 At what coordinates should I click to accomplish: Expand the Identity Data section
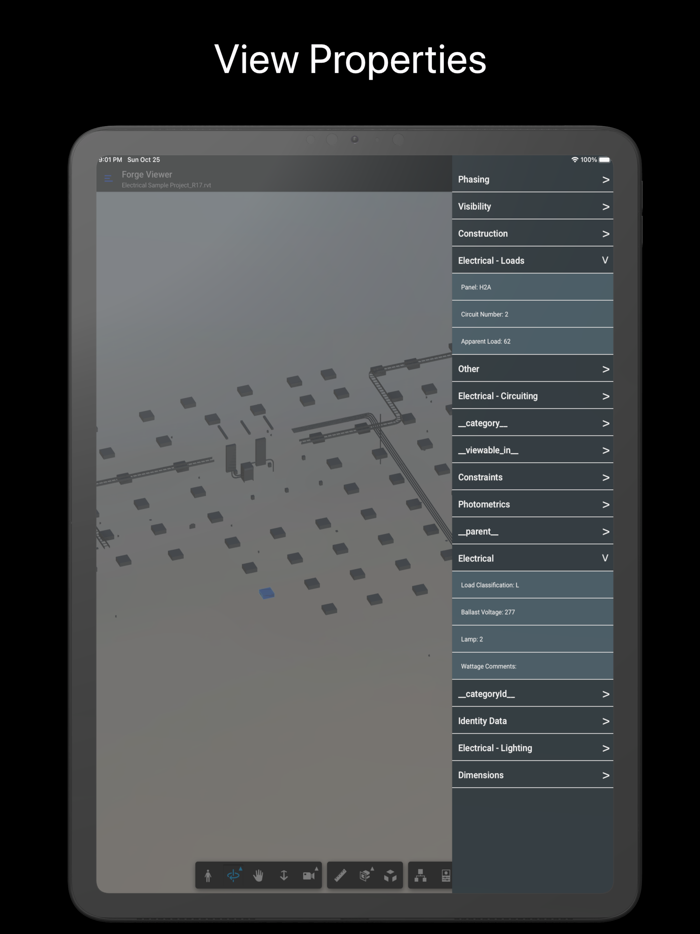[533, 721]
